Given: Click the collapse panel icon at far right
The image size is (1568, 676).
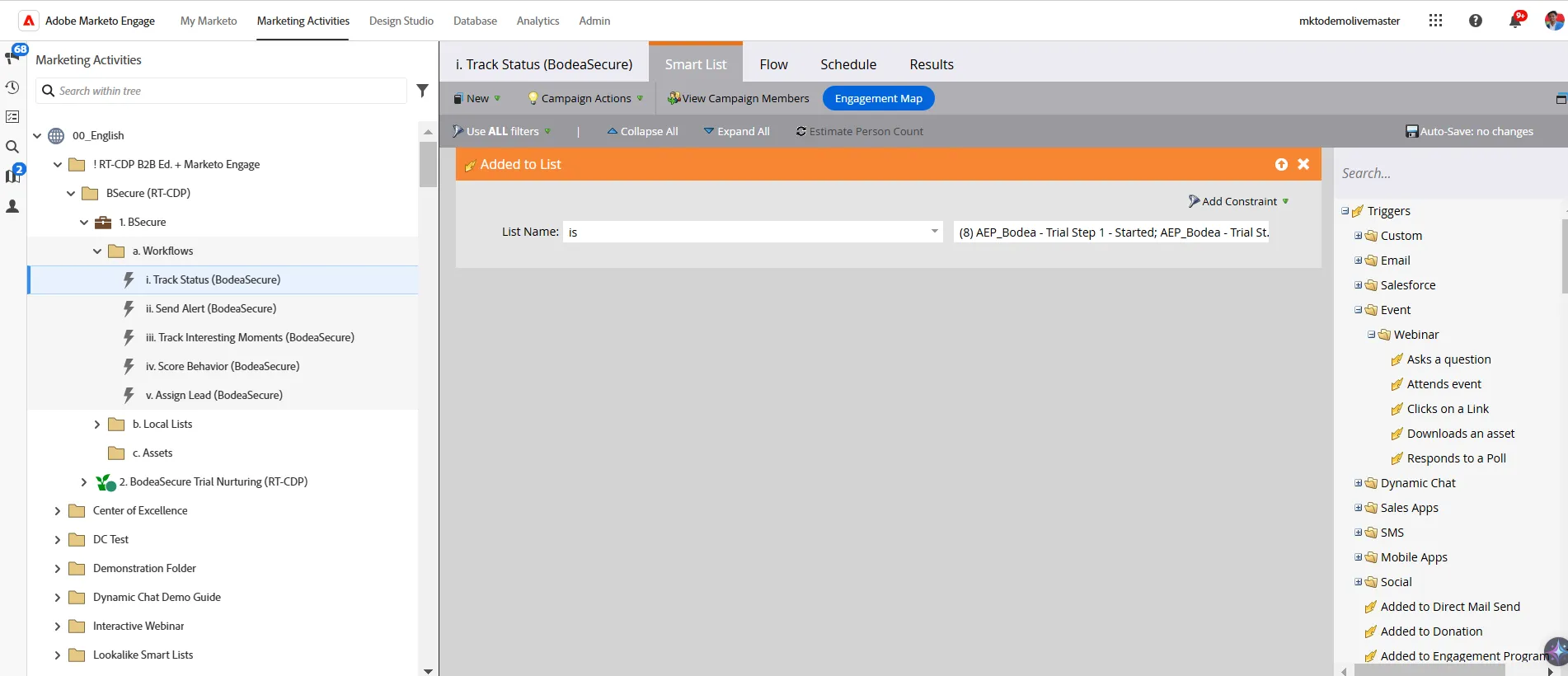Looking at the screenshot, I should click(x=1561, y=99).
